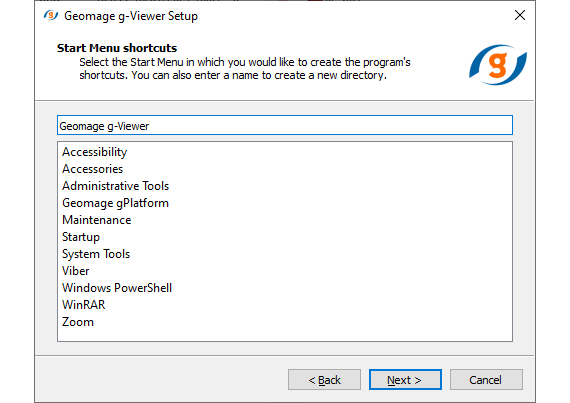Continue setup with Next button
Screen dimensions: 570x403
tap(405, 380)
